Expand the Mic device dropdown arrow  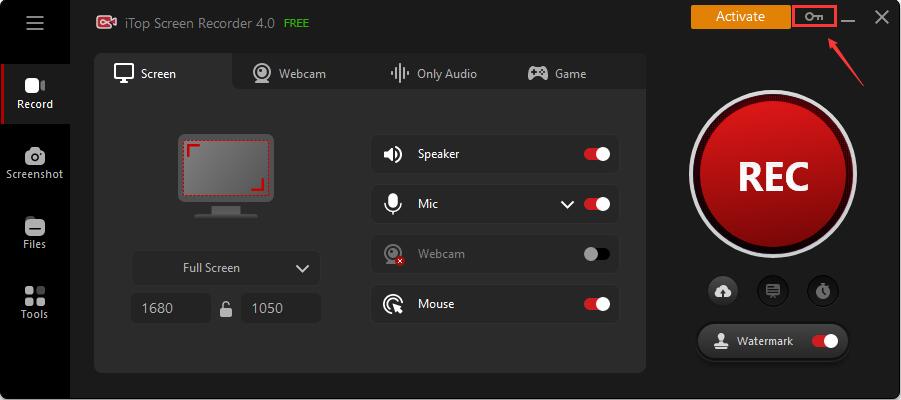tap(567, 204)
